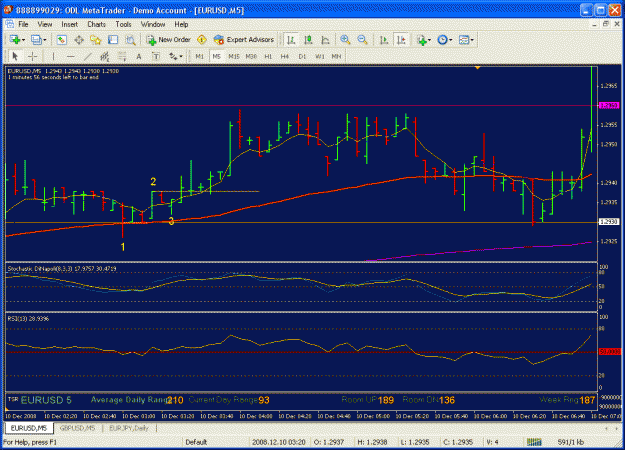The width and height of the screenshot is (625, 450).
Task: Switch to W1 timeframe
Action: [320, 57]
